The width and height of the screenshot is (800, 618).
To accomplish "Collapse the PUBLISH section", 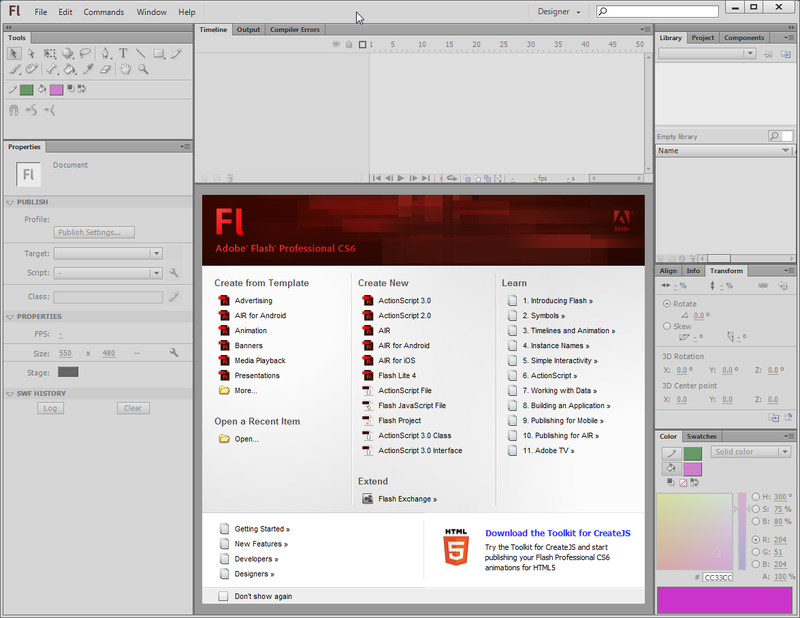I will coord(10,202).
